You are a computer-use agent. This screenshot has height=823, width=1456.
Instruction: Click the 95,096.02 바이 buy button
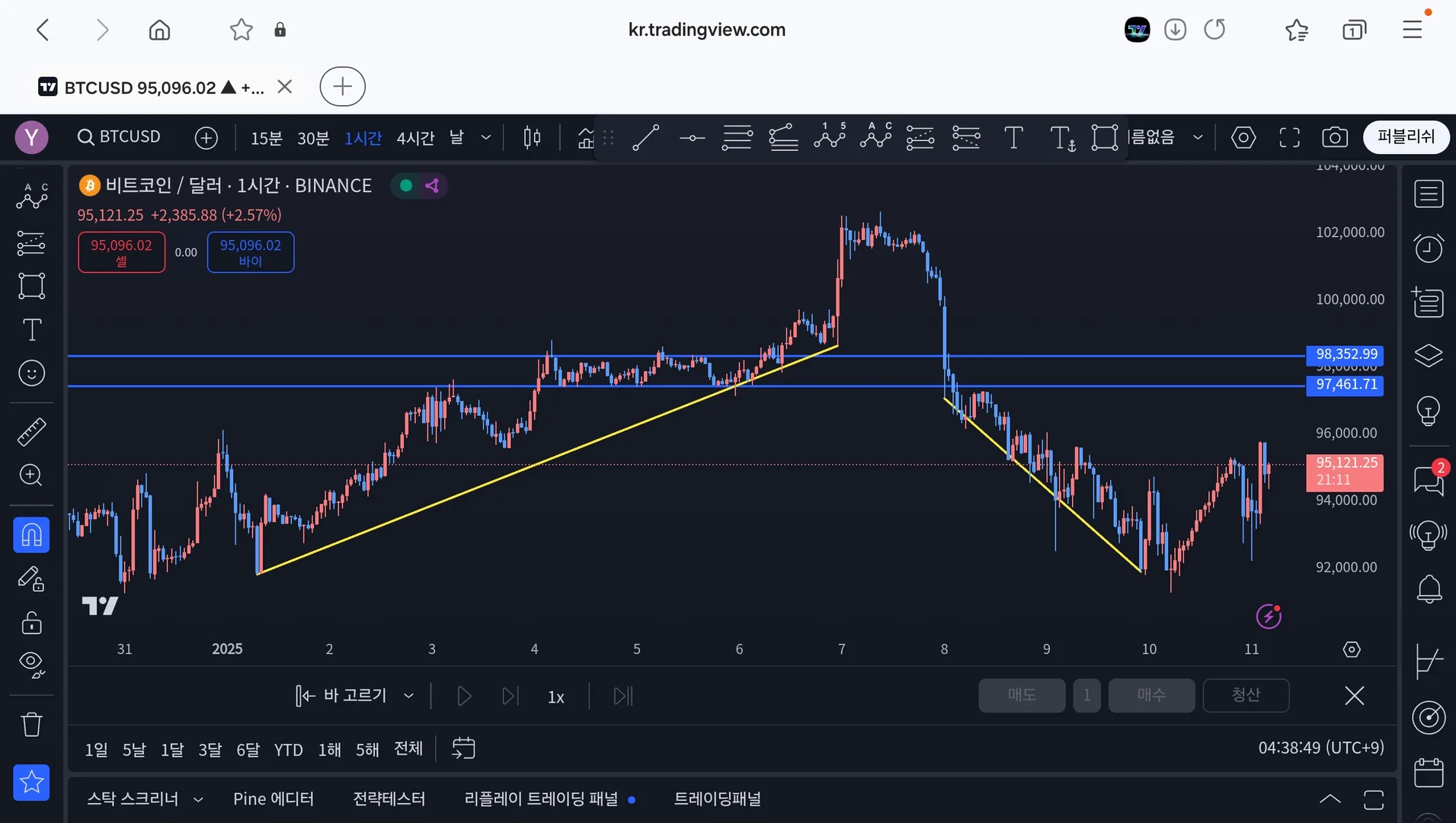251,252
